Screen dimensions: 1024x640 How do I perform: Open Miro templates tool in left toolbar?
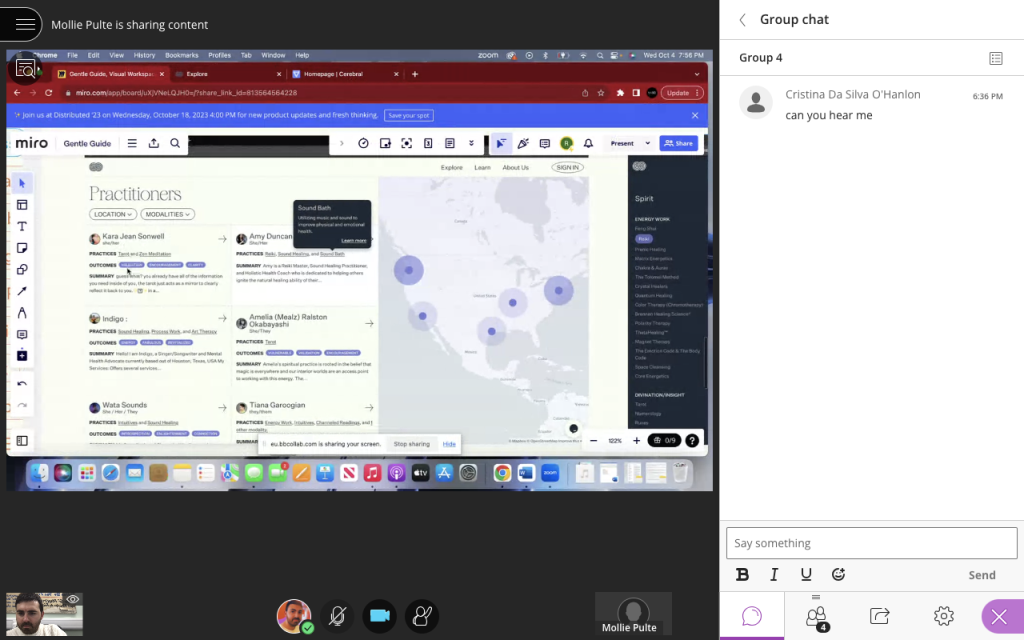point(22,205)
